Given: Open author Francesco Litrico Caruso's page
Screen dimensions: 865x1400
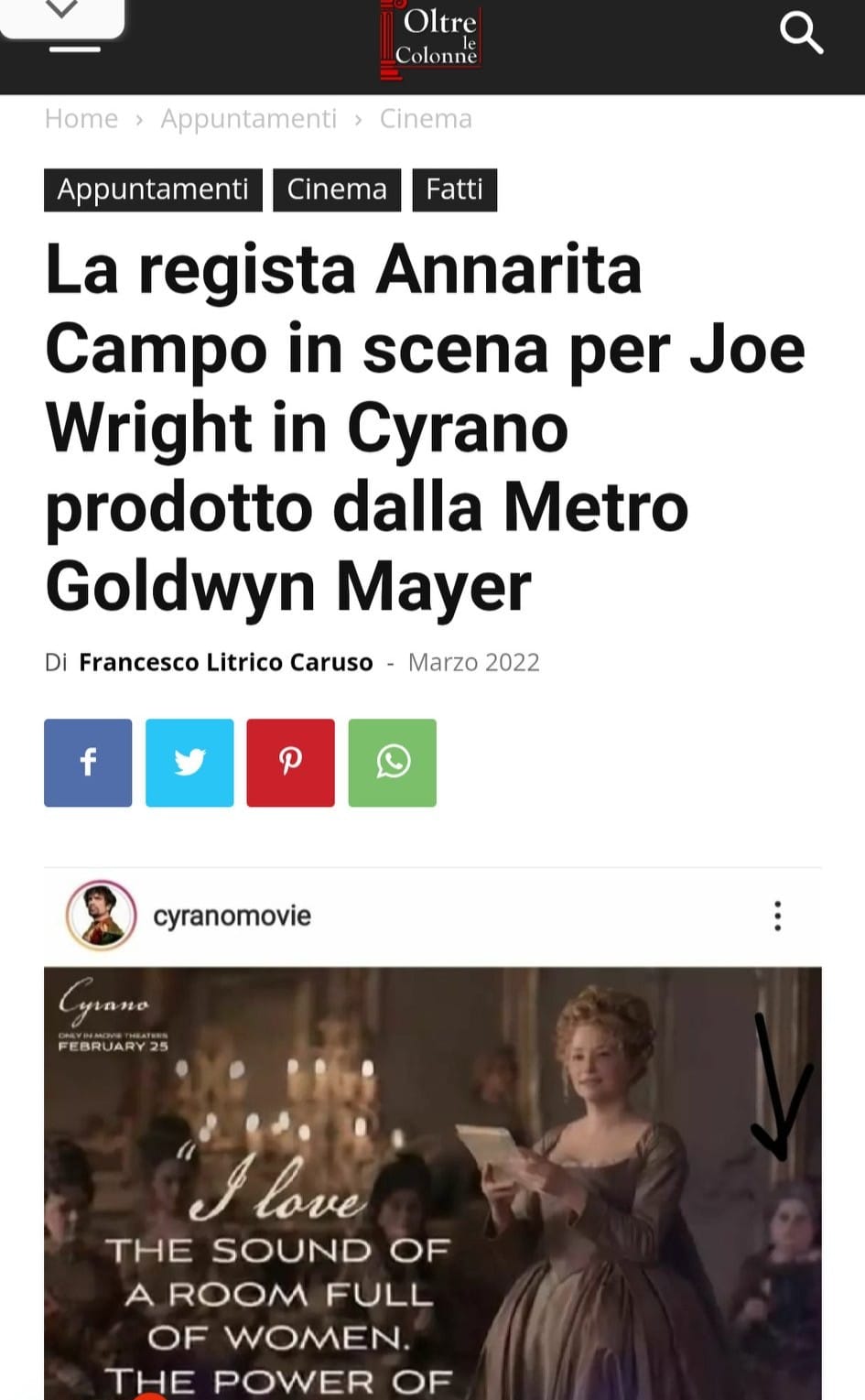Looking at the screenshot, I should [x=226, y=662].
